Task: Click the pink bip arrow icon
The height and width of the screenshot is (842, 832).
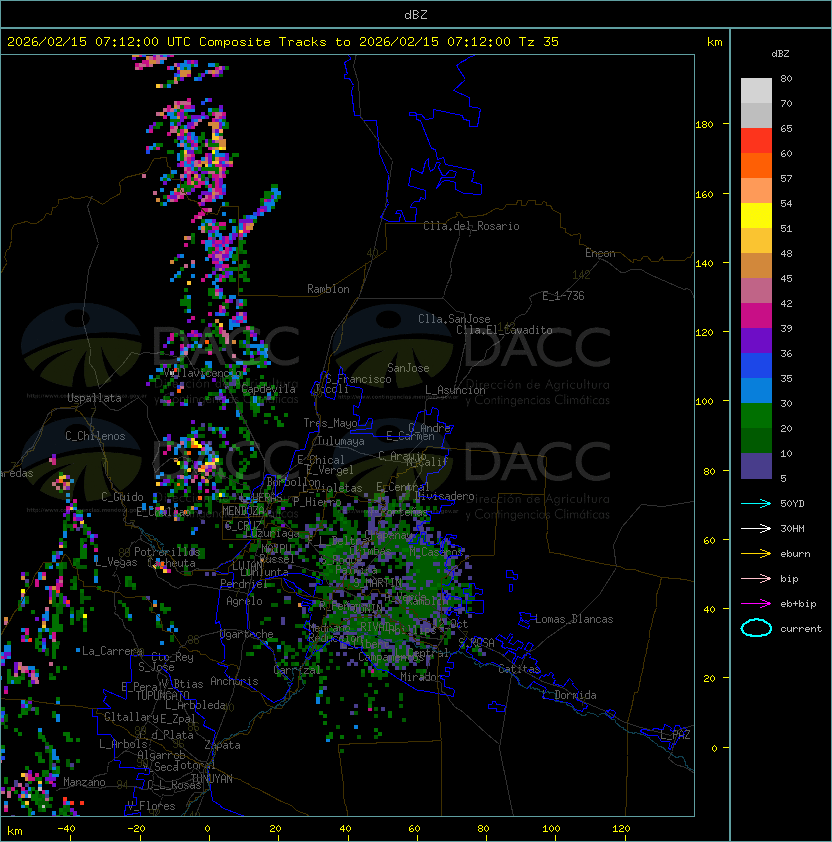Action: (756, 579)
